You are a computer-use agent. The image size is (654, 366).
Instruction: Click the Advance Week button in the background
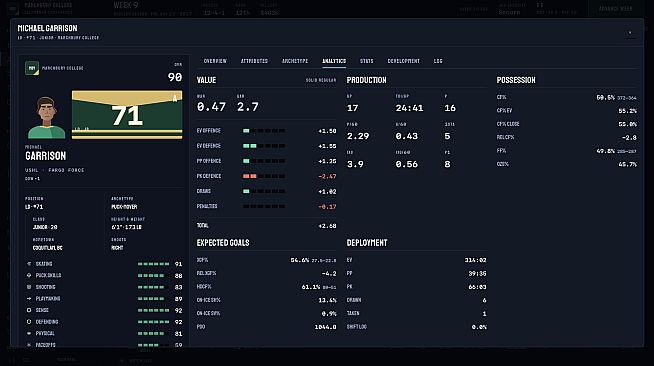click(616, 9)
